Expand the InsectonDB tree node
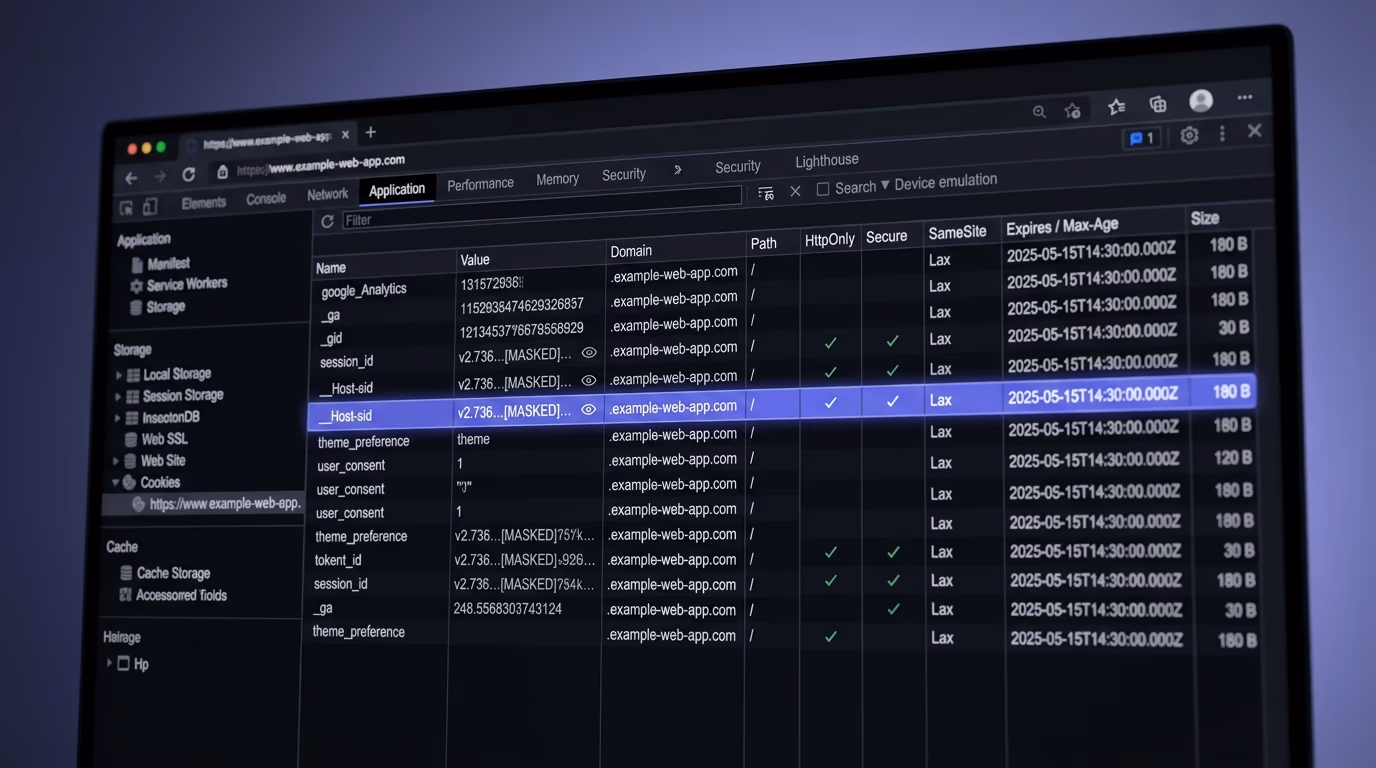 pos(117,418)
